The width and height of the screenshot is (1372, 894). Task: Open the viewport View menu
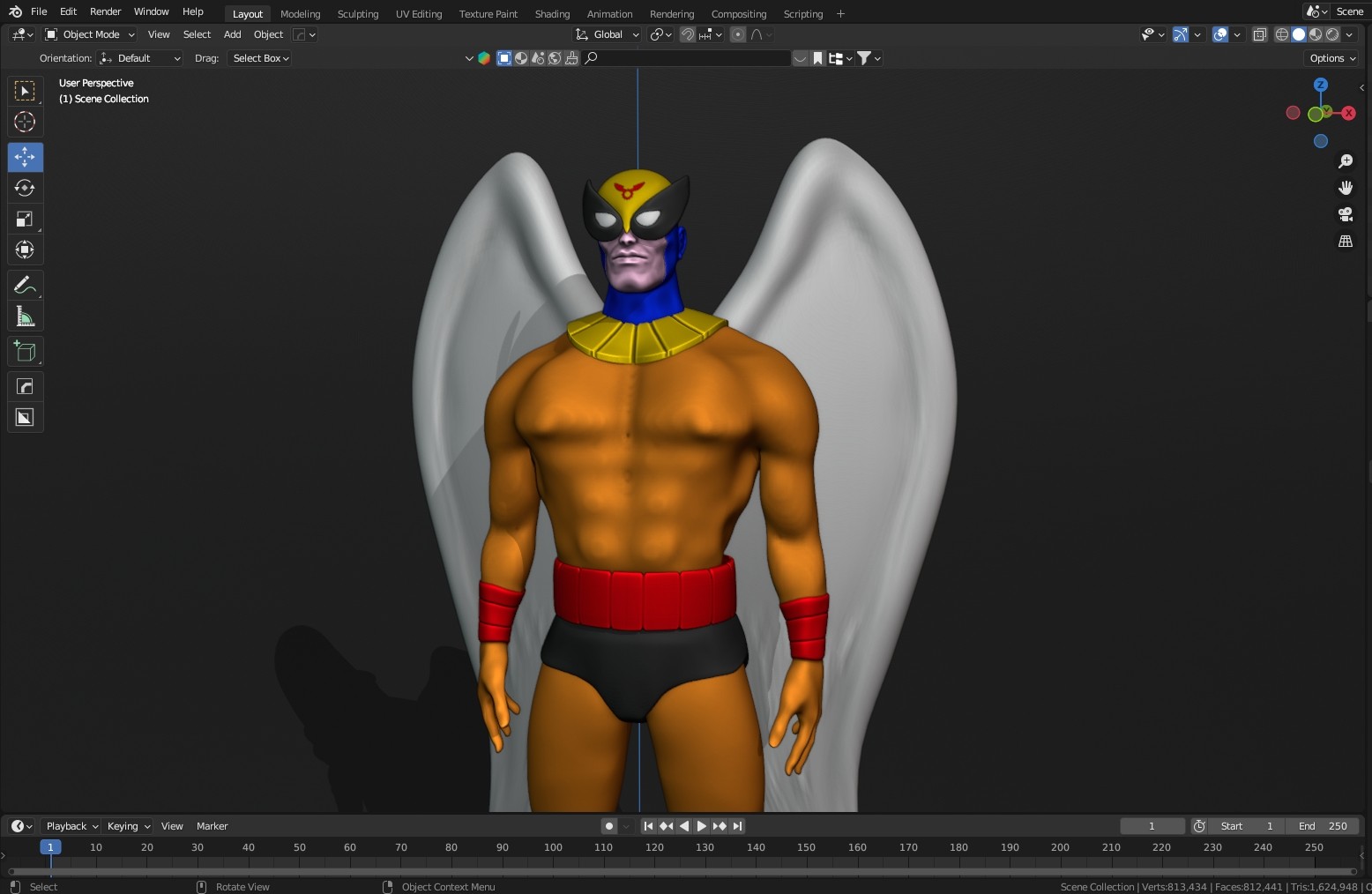tap(159, 34)
